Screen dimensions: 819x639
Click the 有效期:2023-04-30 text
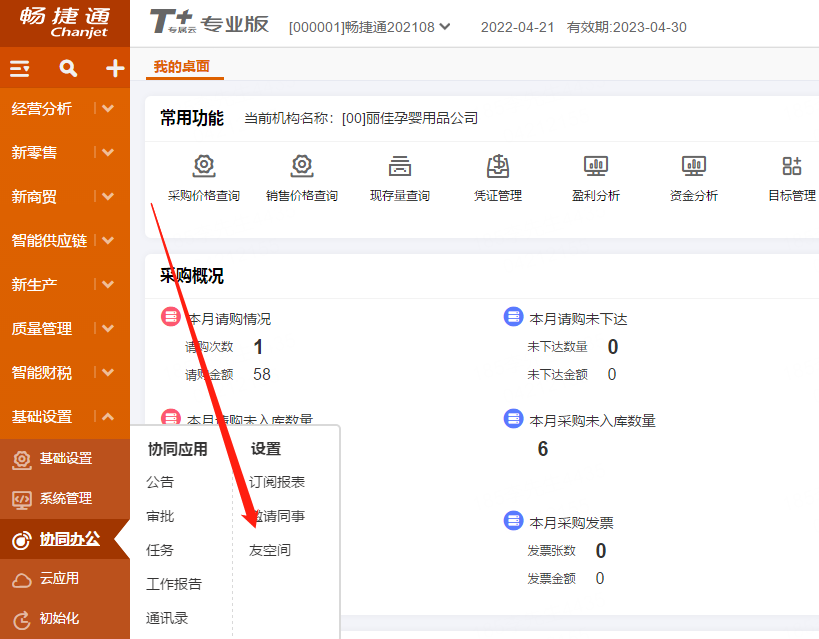[627, 27]
